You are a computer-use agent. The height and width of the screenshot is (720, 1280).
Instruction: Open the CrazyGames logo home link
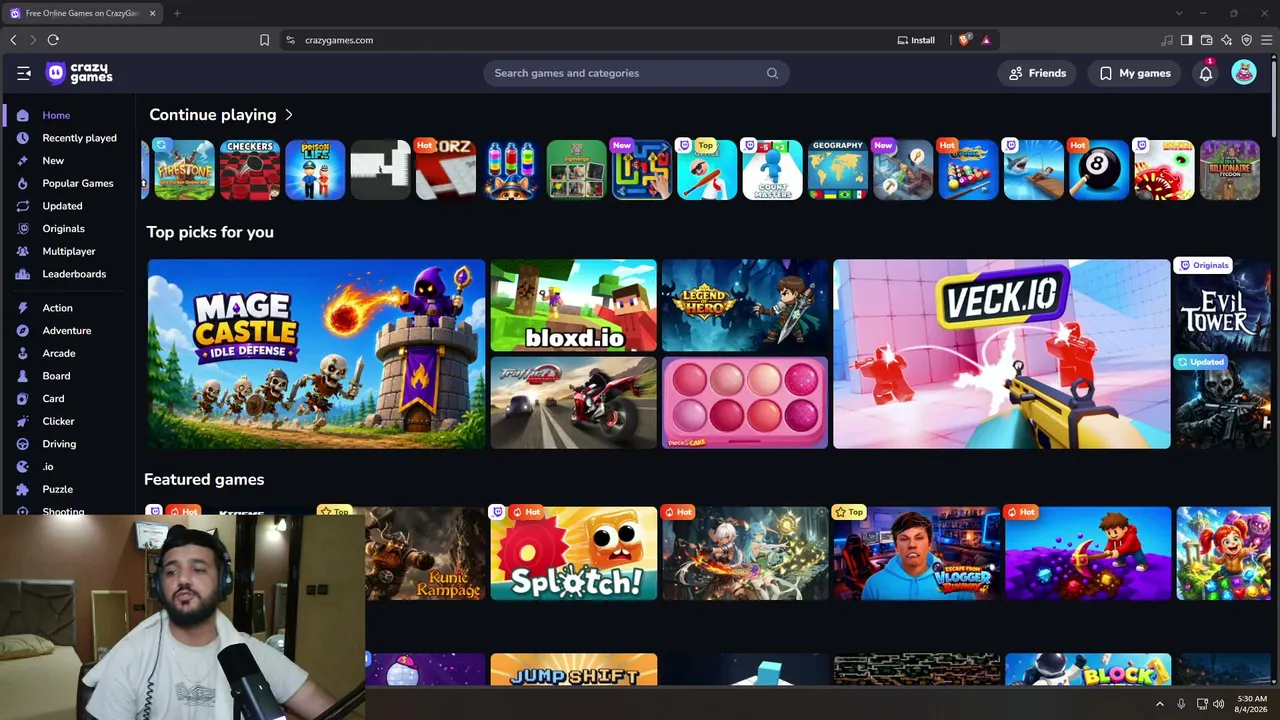click(79, 73)
